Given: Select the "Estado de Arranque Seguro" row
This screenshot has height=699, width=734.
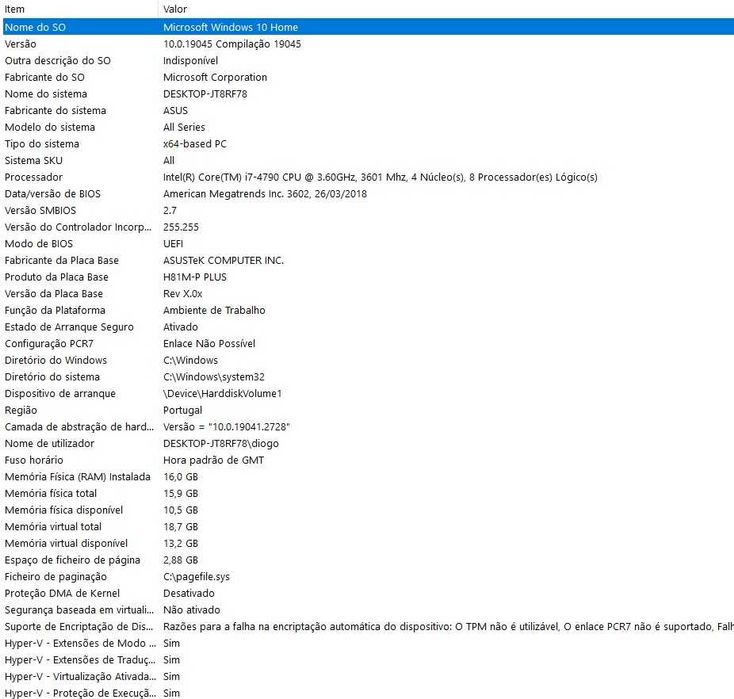Looking at the screenshot, I should 368,327.
